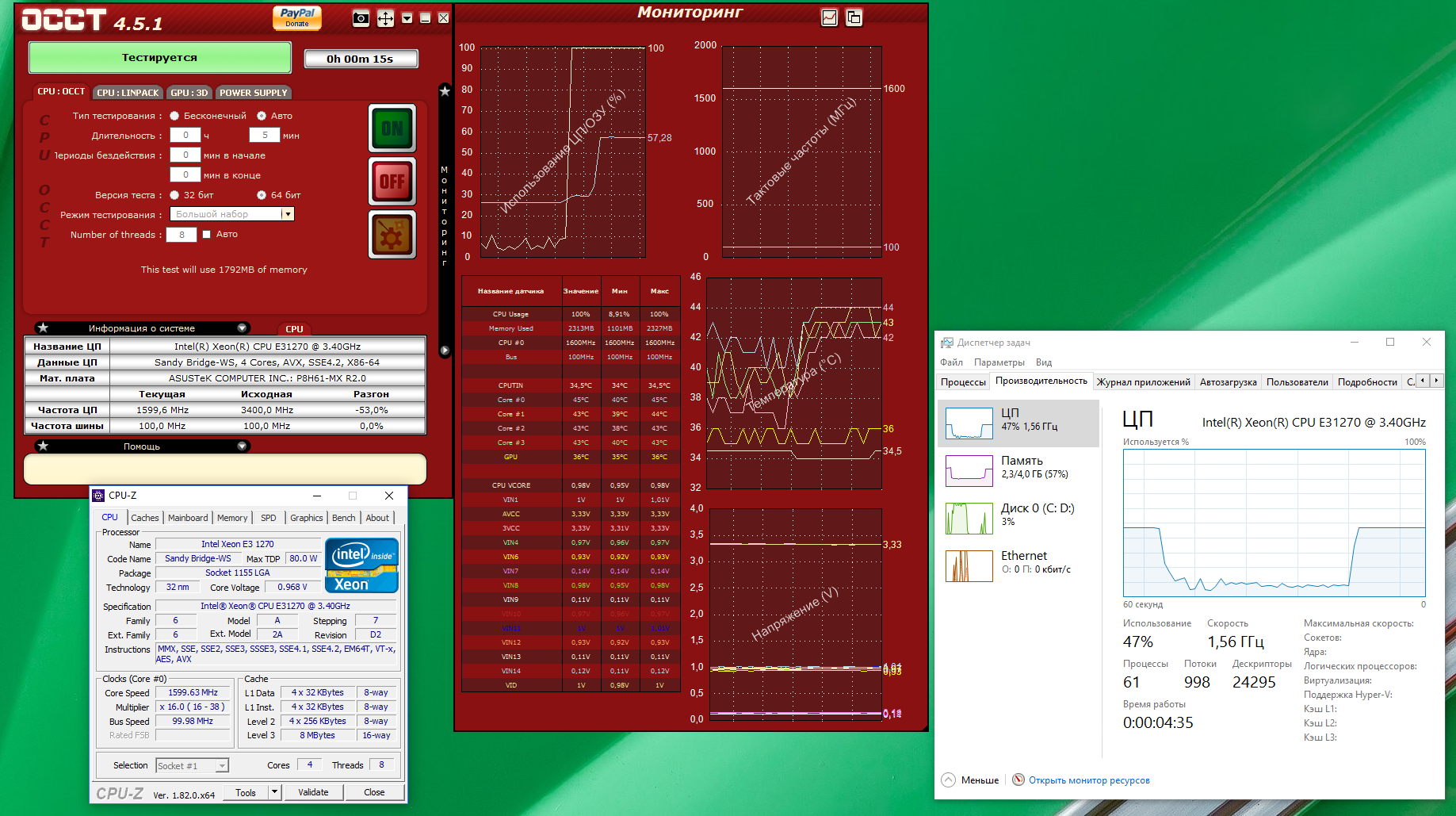Click the red OFF stop button

(392, 182)
